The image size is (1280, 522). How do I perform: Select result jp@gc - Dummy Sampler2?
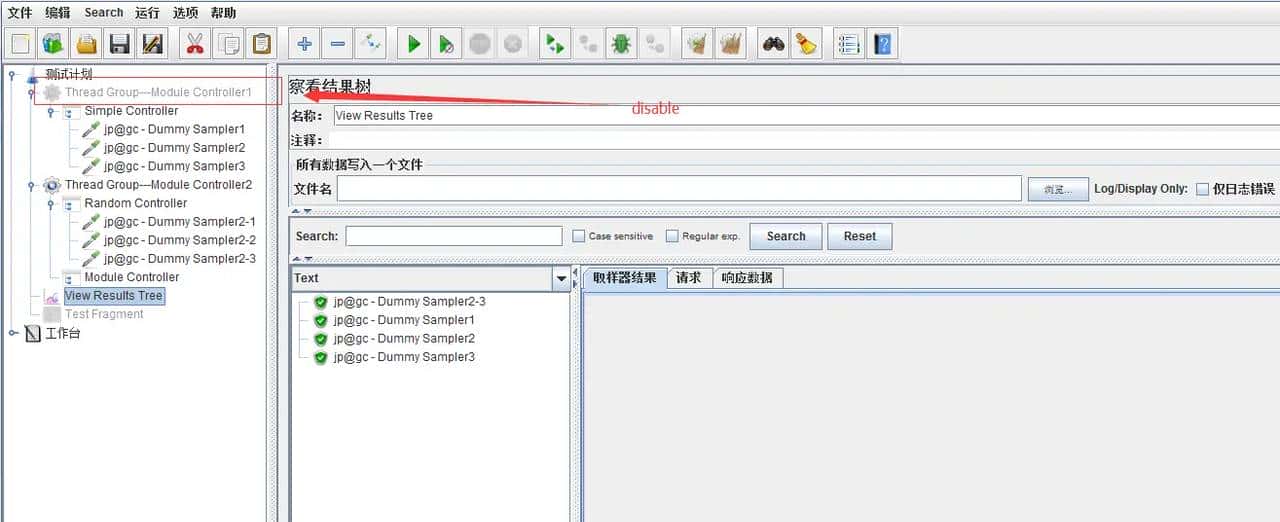404,339
